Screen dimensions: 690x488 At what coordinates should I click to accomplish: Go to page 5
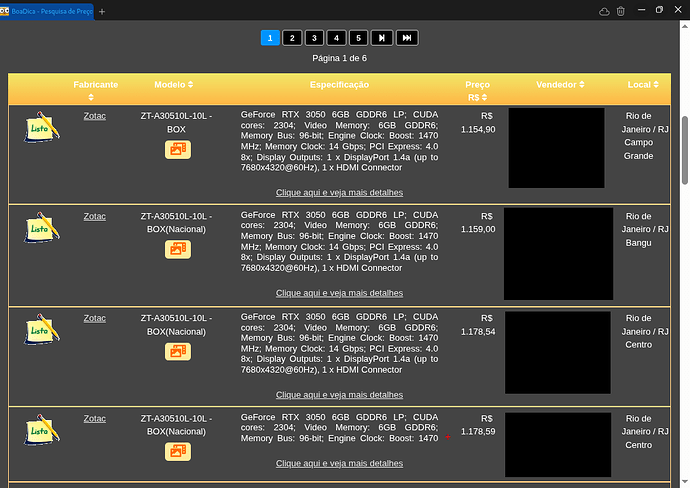tap(358, 38)
